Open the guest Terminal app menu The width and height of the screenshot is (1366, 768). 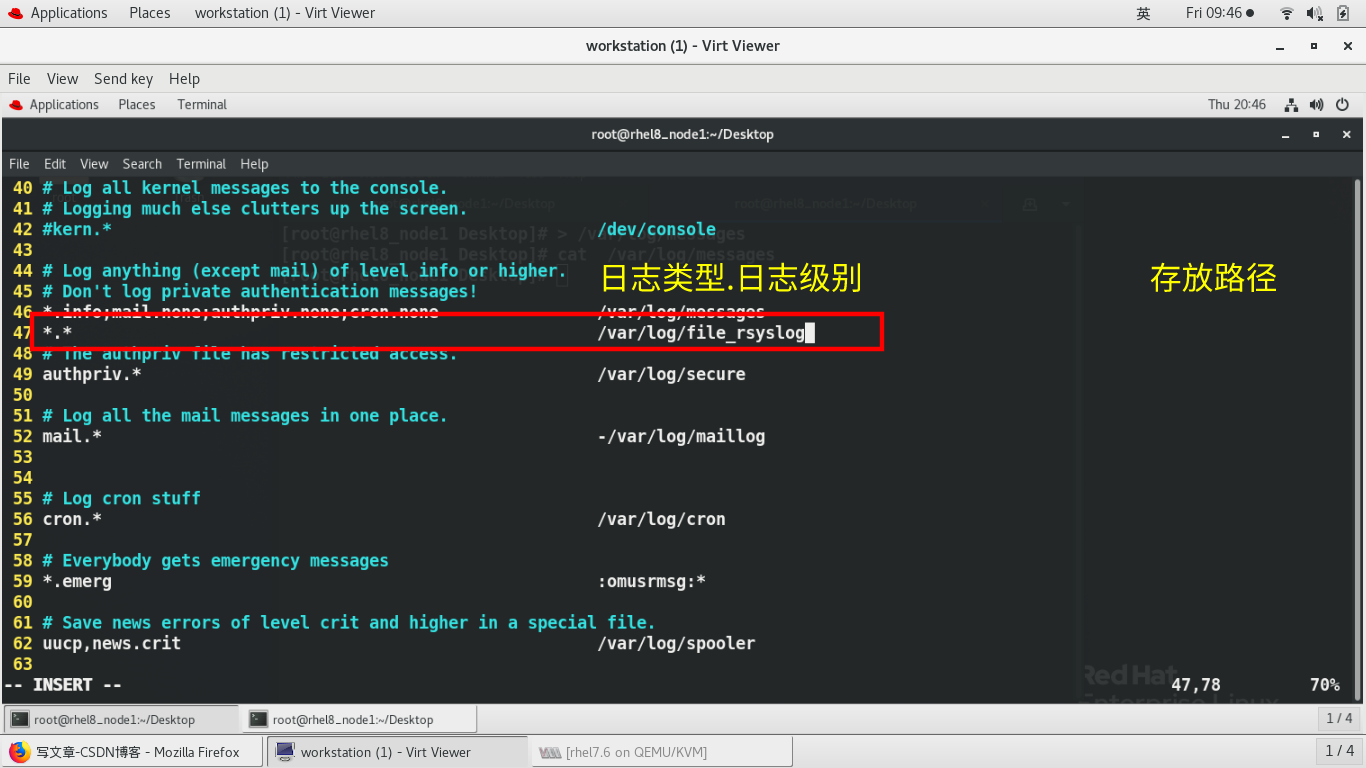(x=202, y=105)
